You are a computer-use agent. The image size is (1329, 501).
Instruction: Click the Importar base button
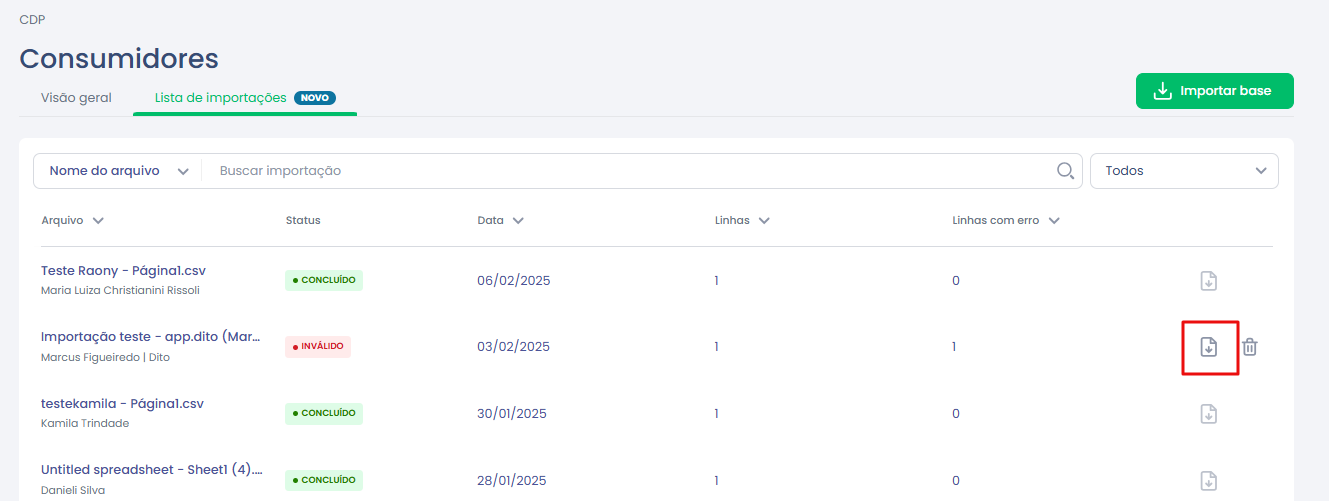coord(1215,91)
